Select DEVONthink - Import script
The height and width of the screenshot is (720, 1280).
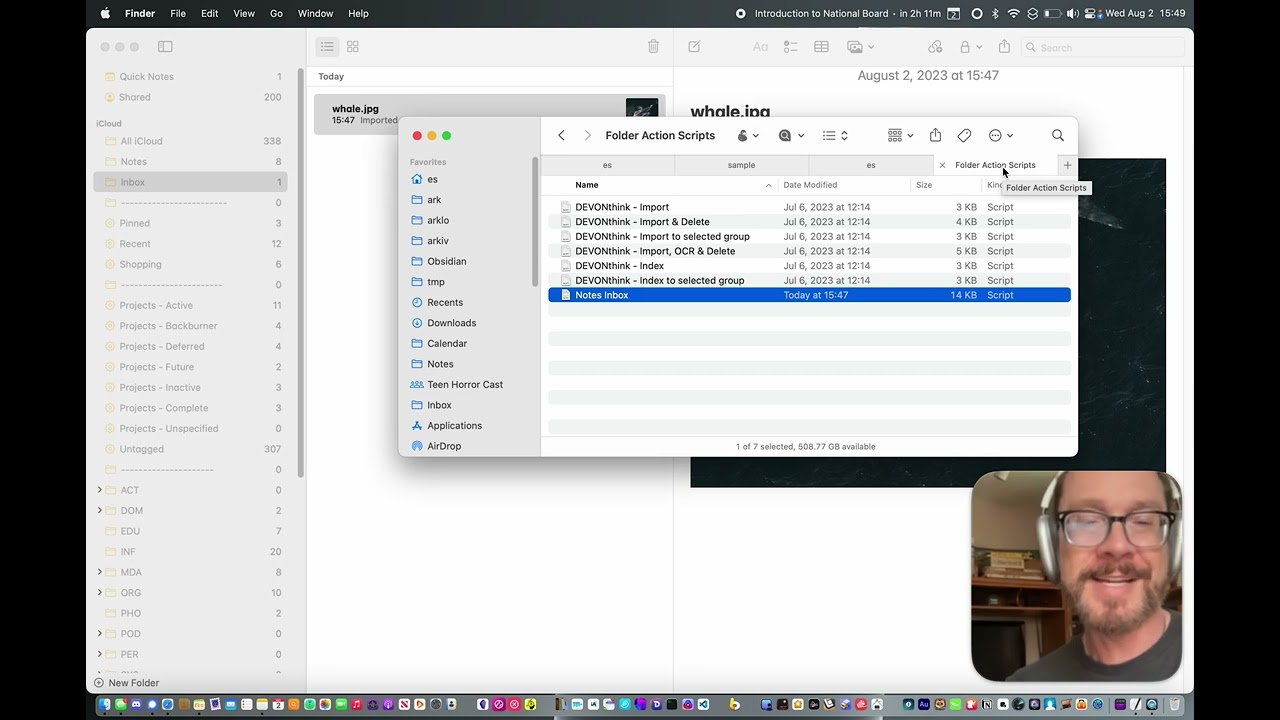pyautogui.click(x=809, y=207)
